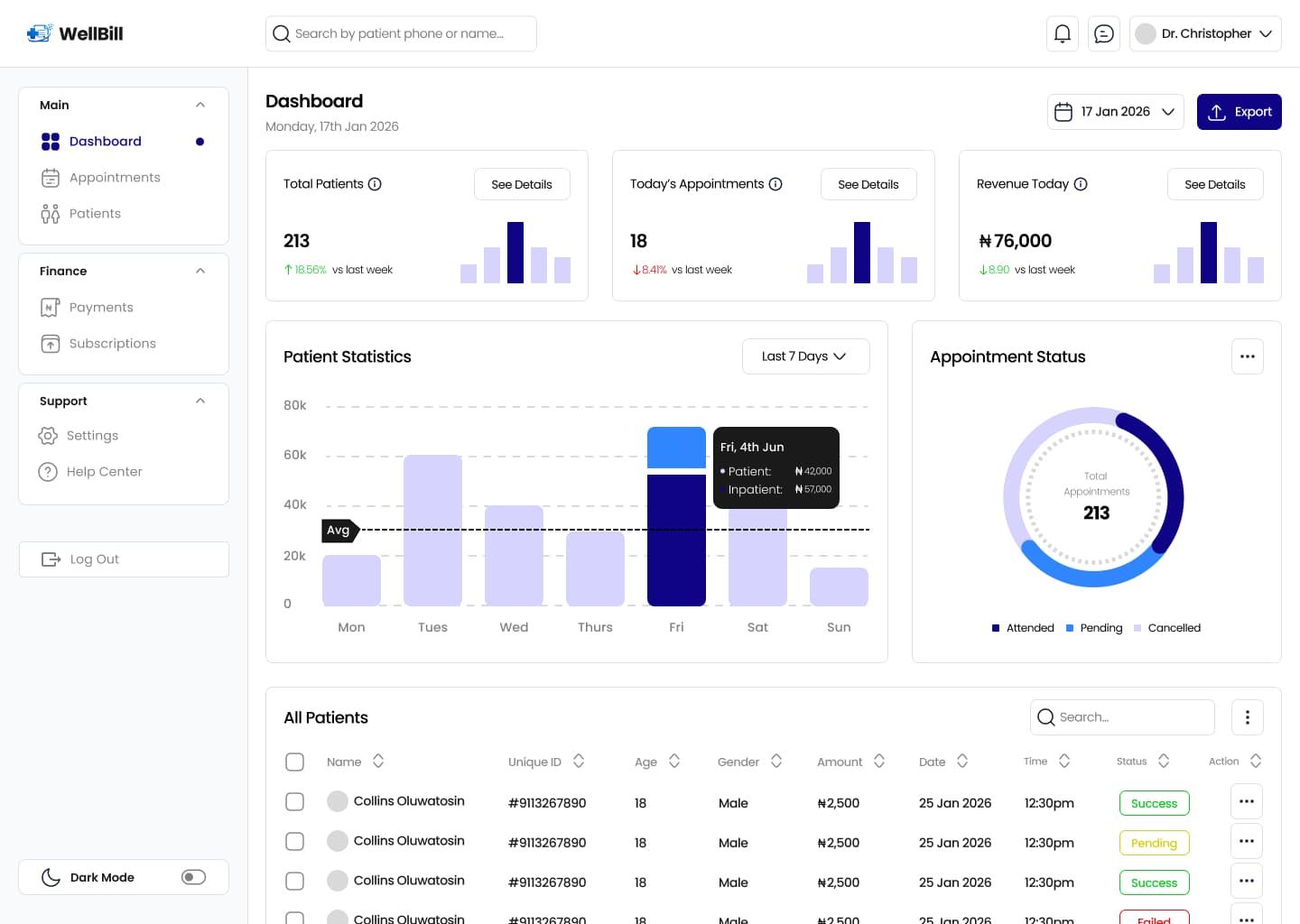Click the Tues bar in Patient Statistics
The height and width of the screenshot is (924, 1300).
pos(432,531)
